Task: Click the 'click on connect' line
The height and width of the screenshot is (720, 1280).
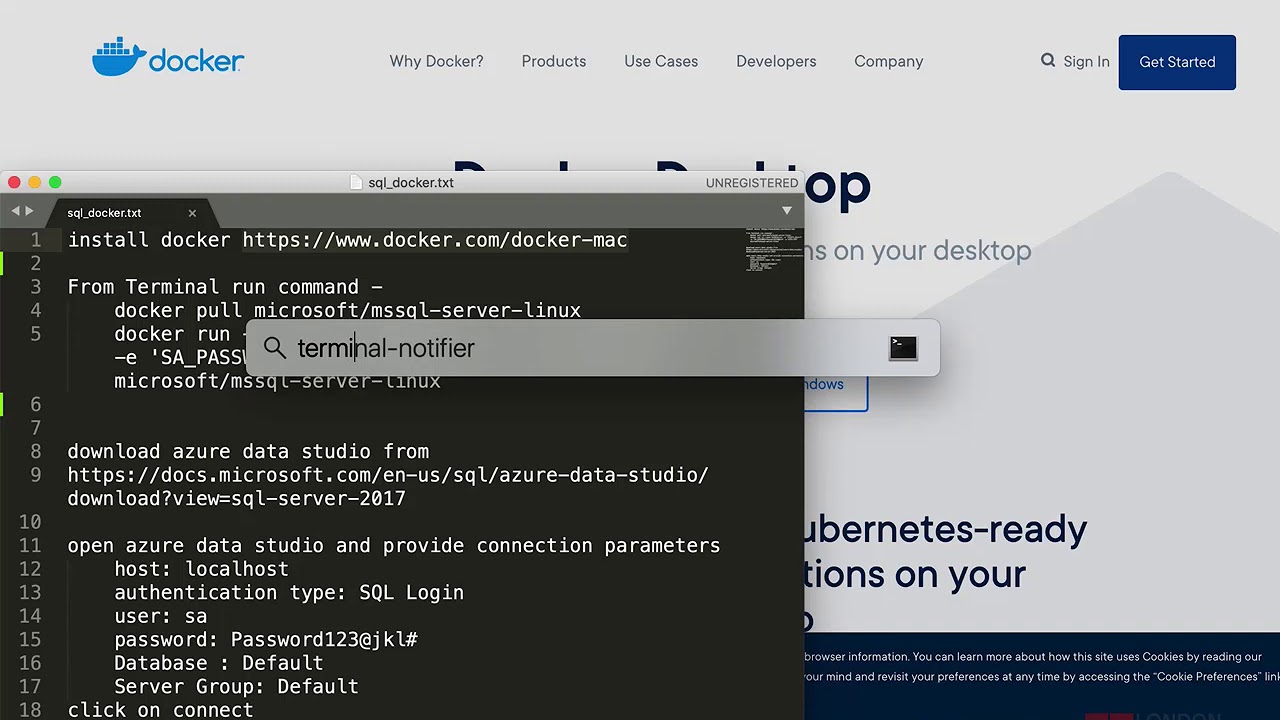Action: click(x=160, y=710)
